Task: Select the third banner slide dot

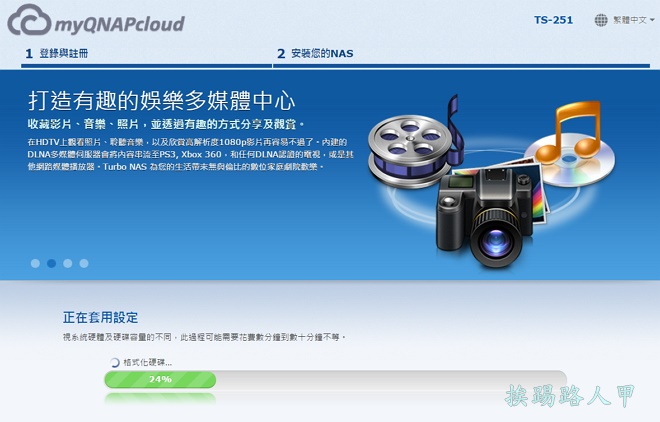Action: [67, 263]
